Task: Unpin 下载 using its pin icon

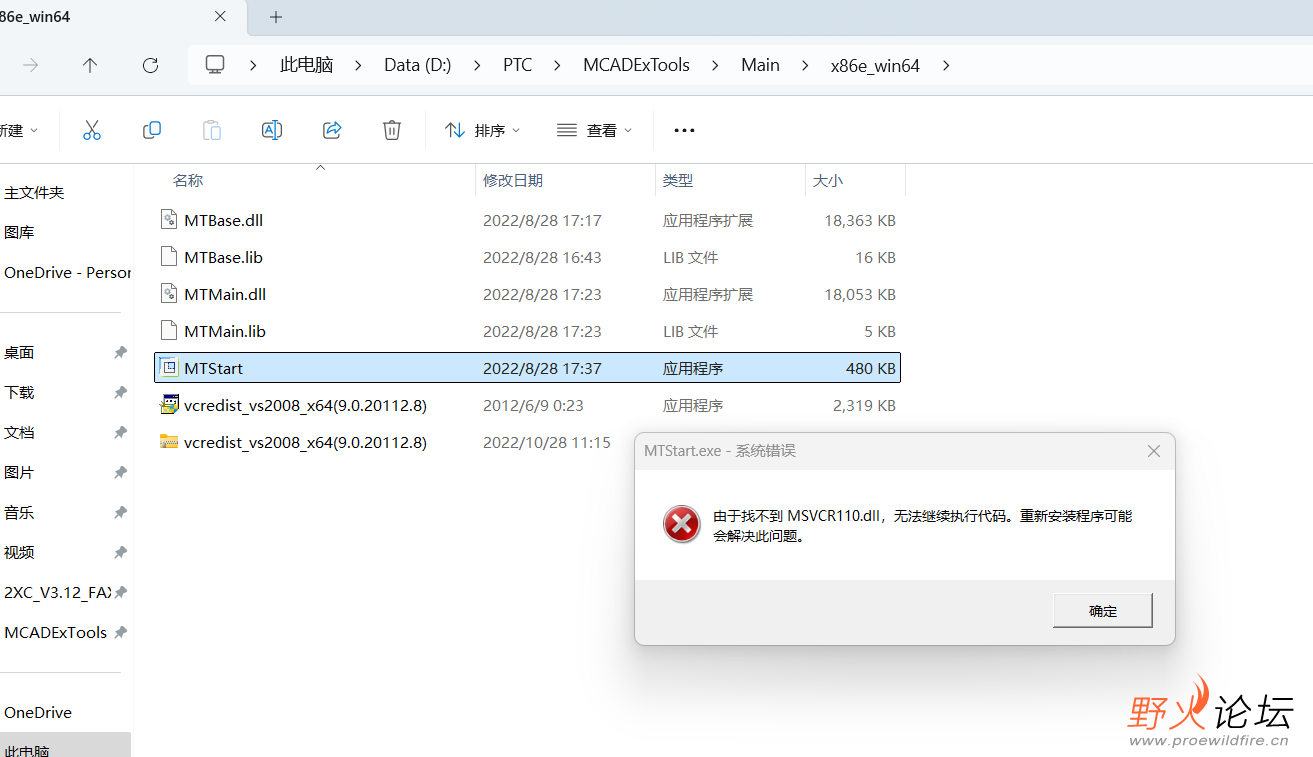Action: click(x=120, y=392)
